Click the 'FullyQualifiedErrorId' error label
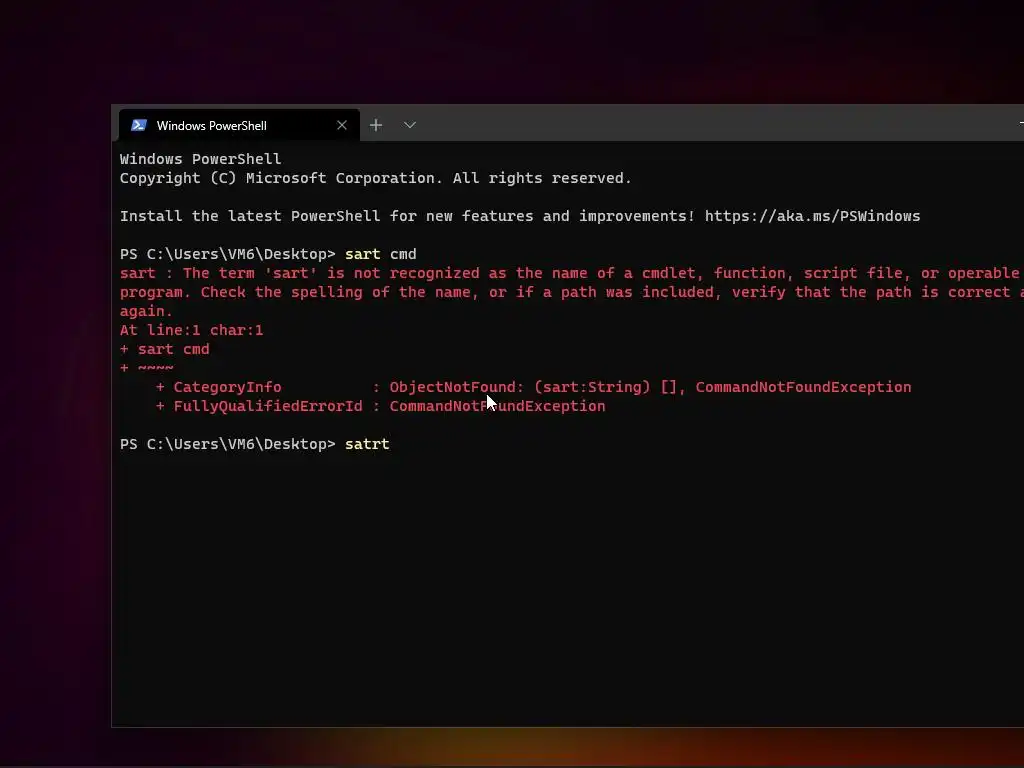Screen dimensions: 1024x768 pyautogui.click(x=268, y=406)
